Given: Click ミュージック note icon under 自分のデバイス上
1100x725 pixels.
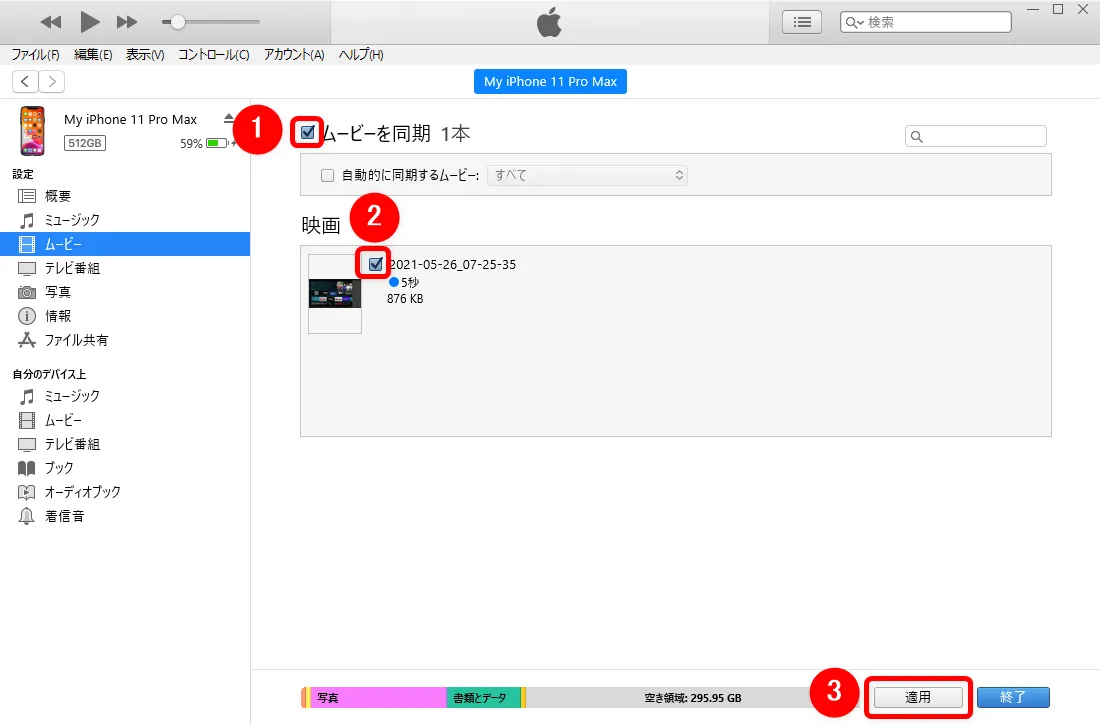Looking at the screenshot, I should pos(27,397).
